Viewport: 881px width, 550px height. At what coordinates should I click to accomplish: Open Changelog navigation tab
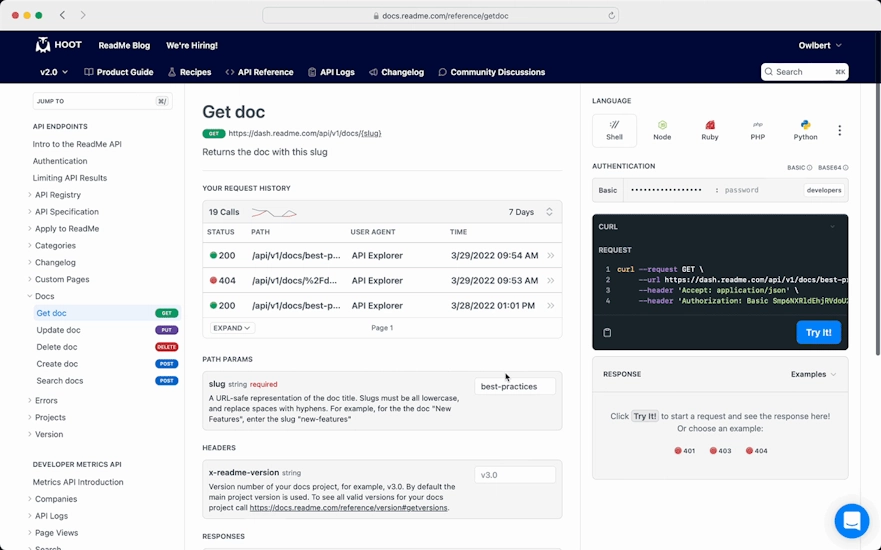pos(396,72)
